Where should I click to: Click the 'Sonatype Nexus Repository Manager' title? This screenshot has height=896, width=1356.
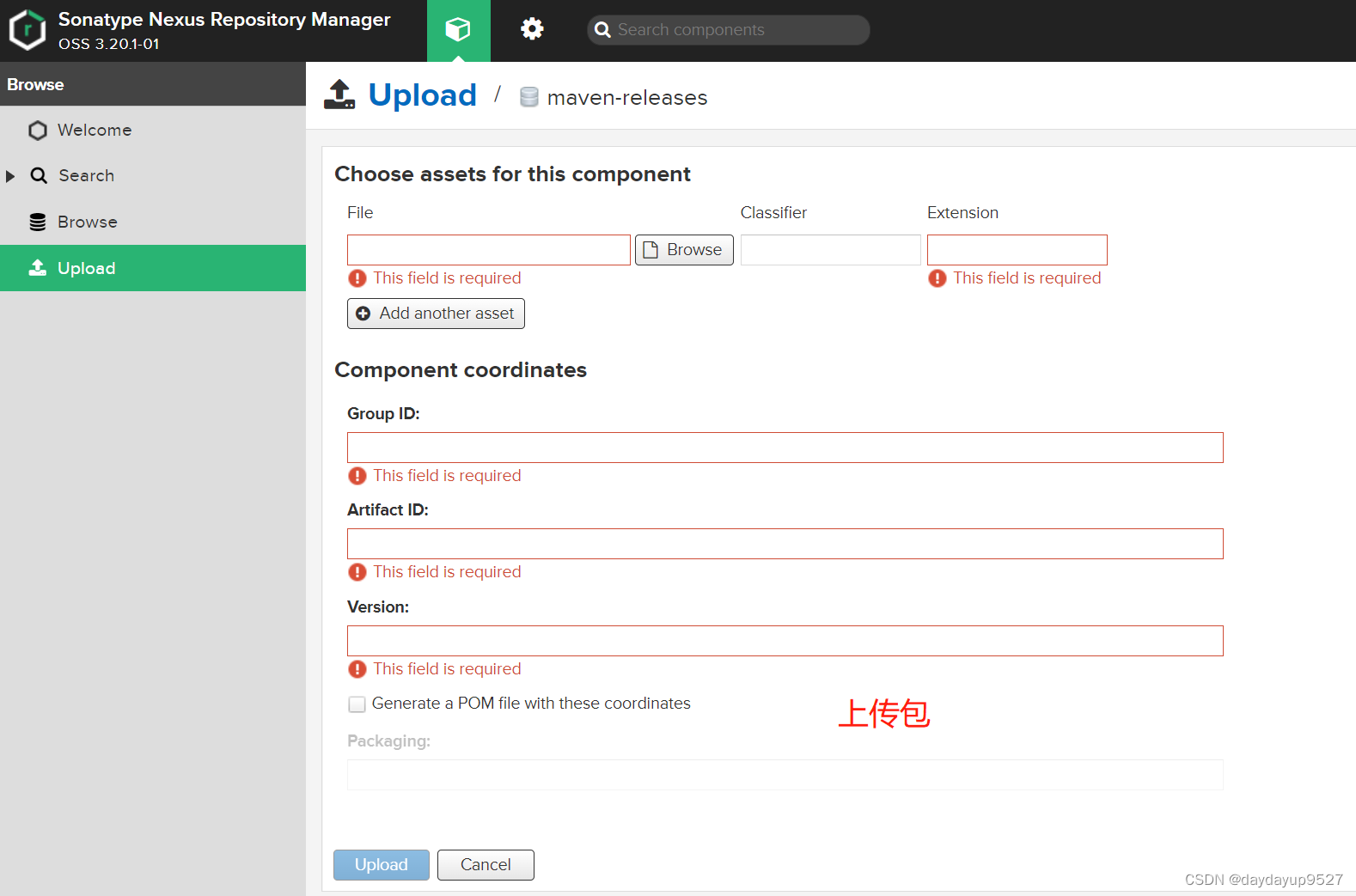point(224,20)
